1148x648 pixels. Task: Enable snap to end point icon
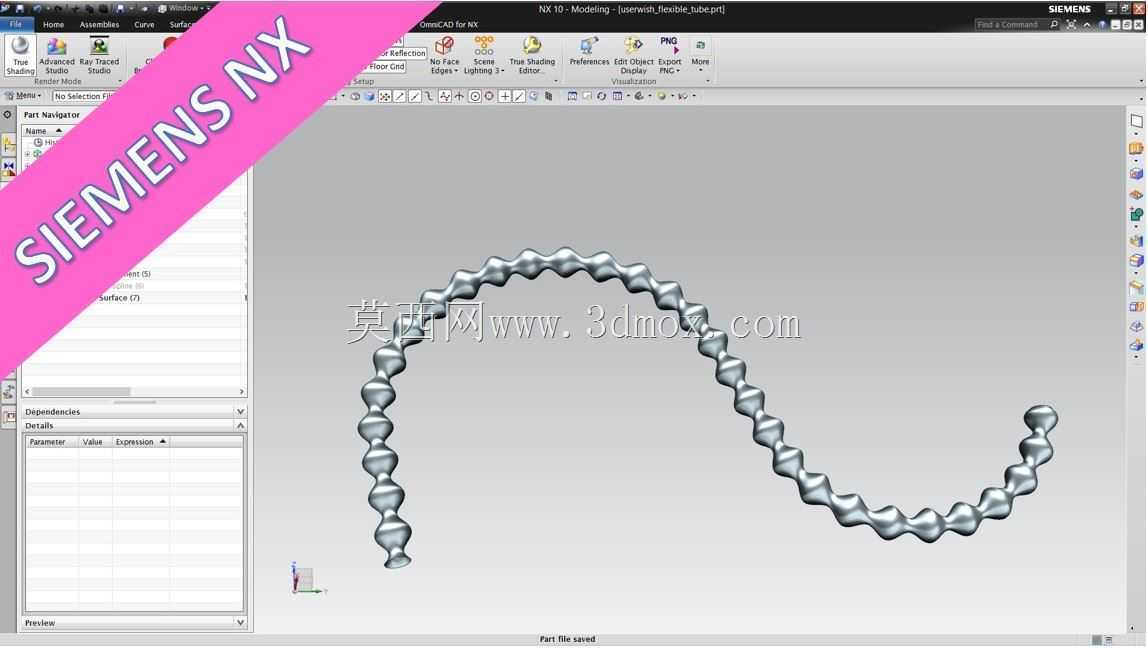[x=400, y=96]
